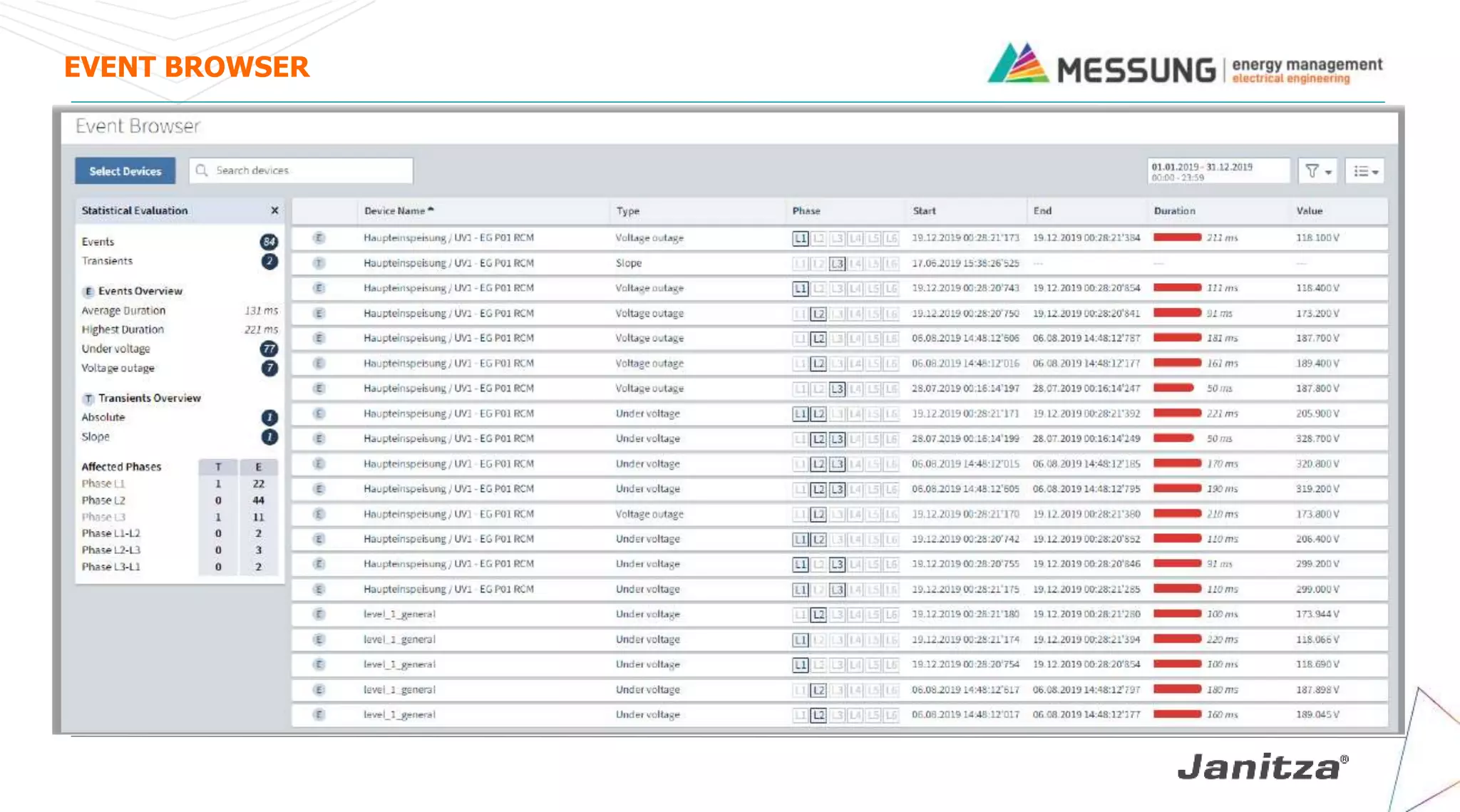Click the E icon beside Events Overview
This screenshot has width=1460, height=812.
coord(88,292)
